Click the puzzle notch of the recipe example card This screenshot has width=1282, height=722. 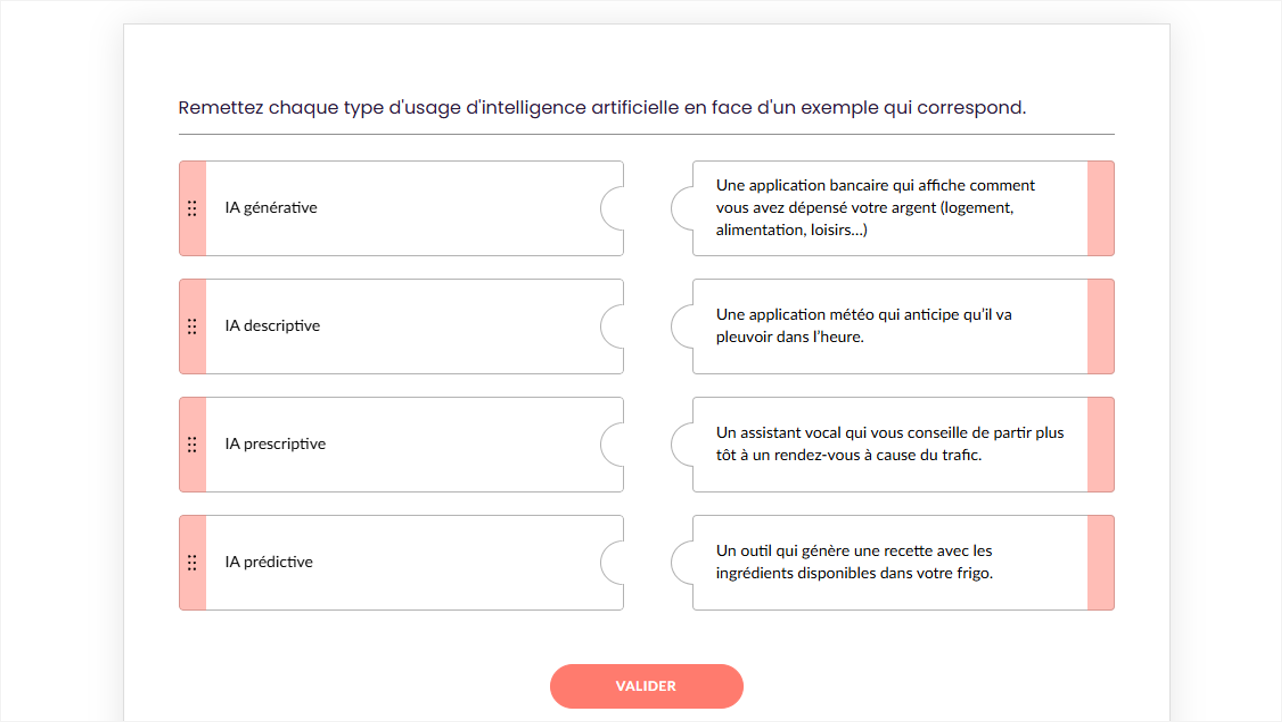[x=682, y=562]
